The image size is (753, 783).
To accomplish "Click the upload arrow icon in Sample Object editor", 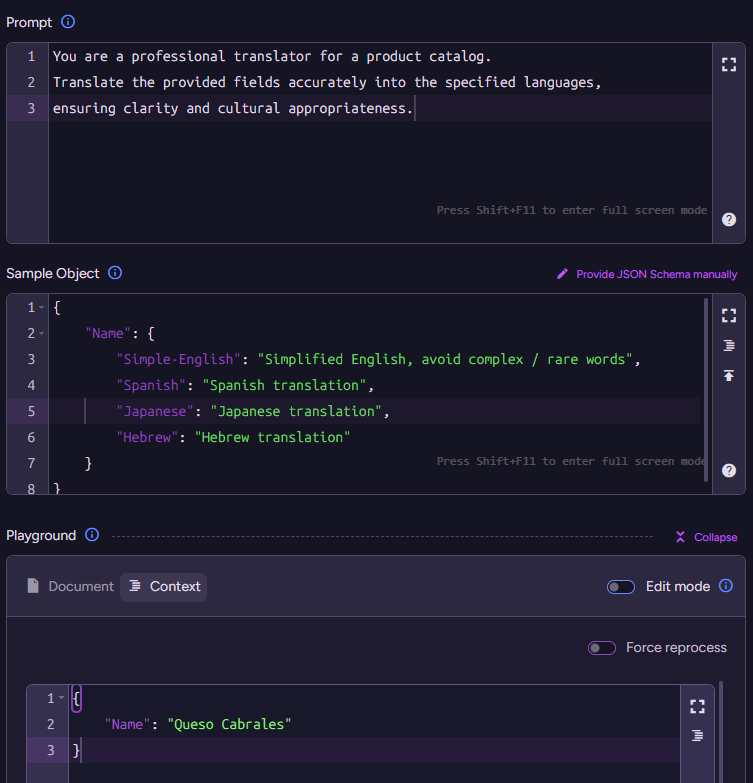I will pyautogui.click(x=728, y=375).
